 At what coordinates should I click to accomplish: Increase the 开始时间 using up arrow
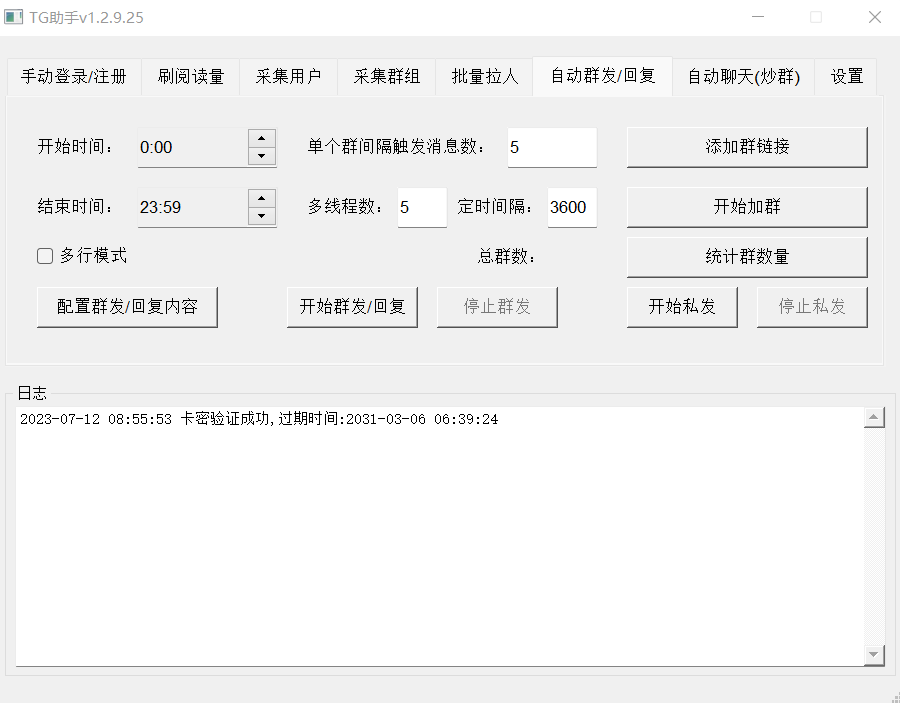261,138
